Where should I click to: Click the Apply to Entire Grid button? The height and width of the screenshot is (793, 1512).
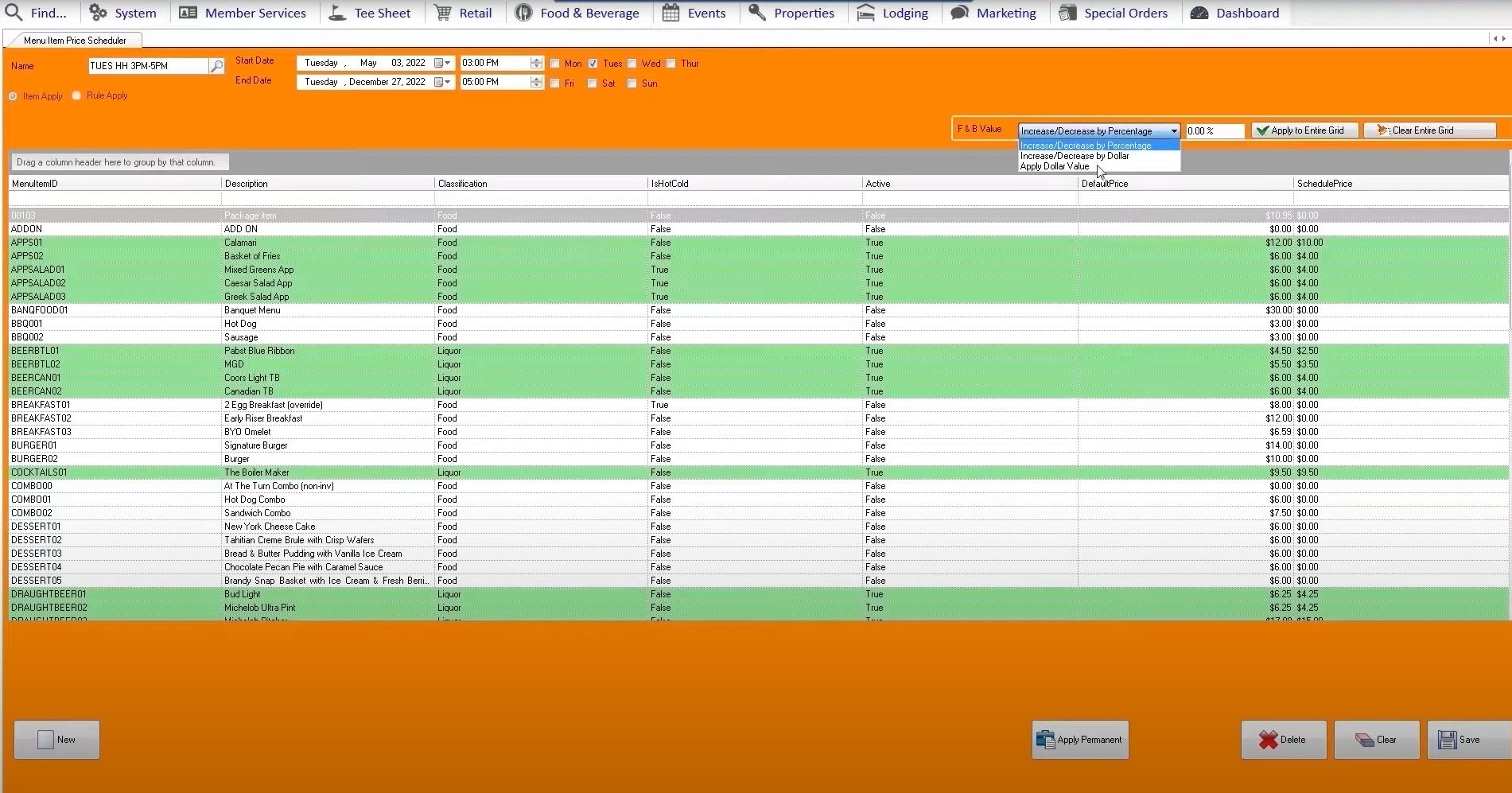coord(1304,130)
